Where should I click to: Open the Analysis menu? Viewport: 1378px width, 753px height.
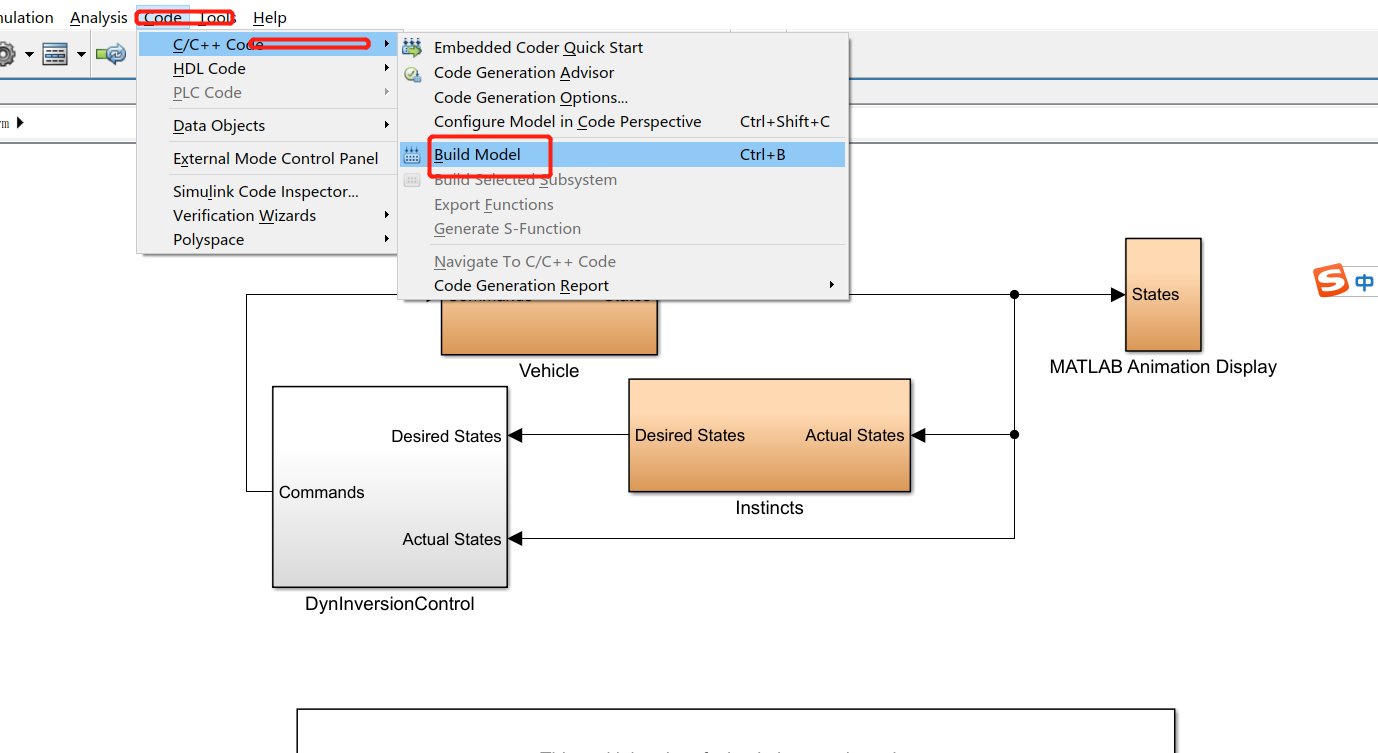click(97, 17)
